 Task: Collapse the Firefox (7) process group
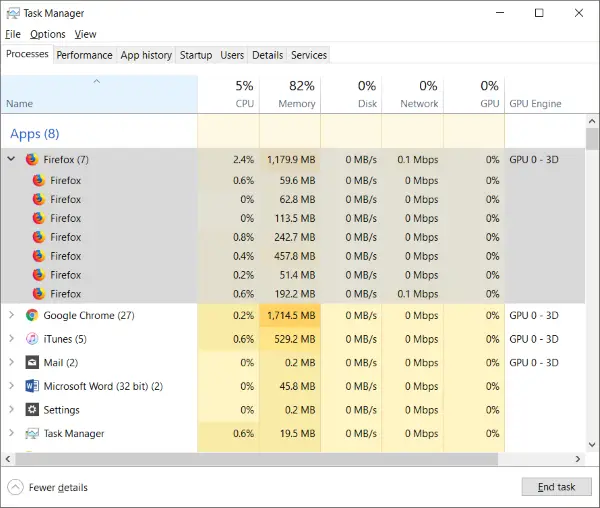[11, 158]
